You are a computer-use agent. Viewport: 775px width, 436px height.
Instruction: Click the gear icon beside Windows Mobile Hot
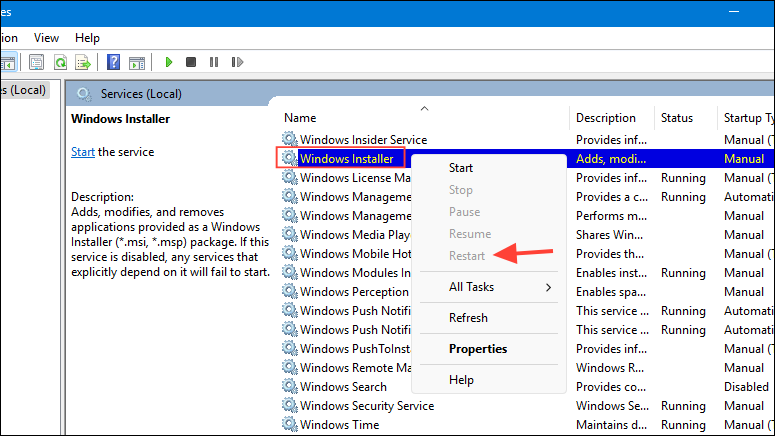pyautogui.click(x=290, y=254)
